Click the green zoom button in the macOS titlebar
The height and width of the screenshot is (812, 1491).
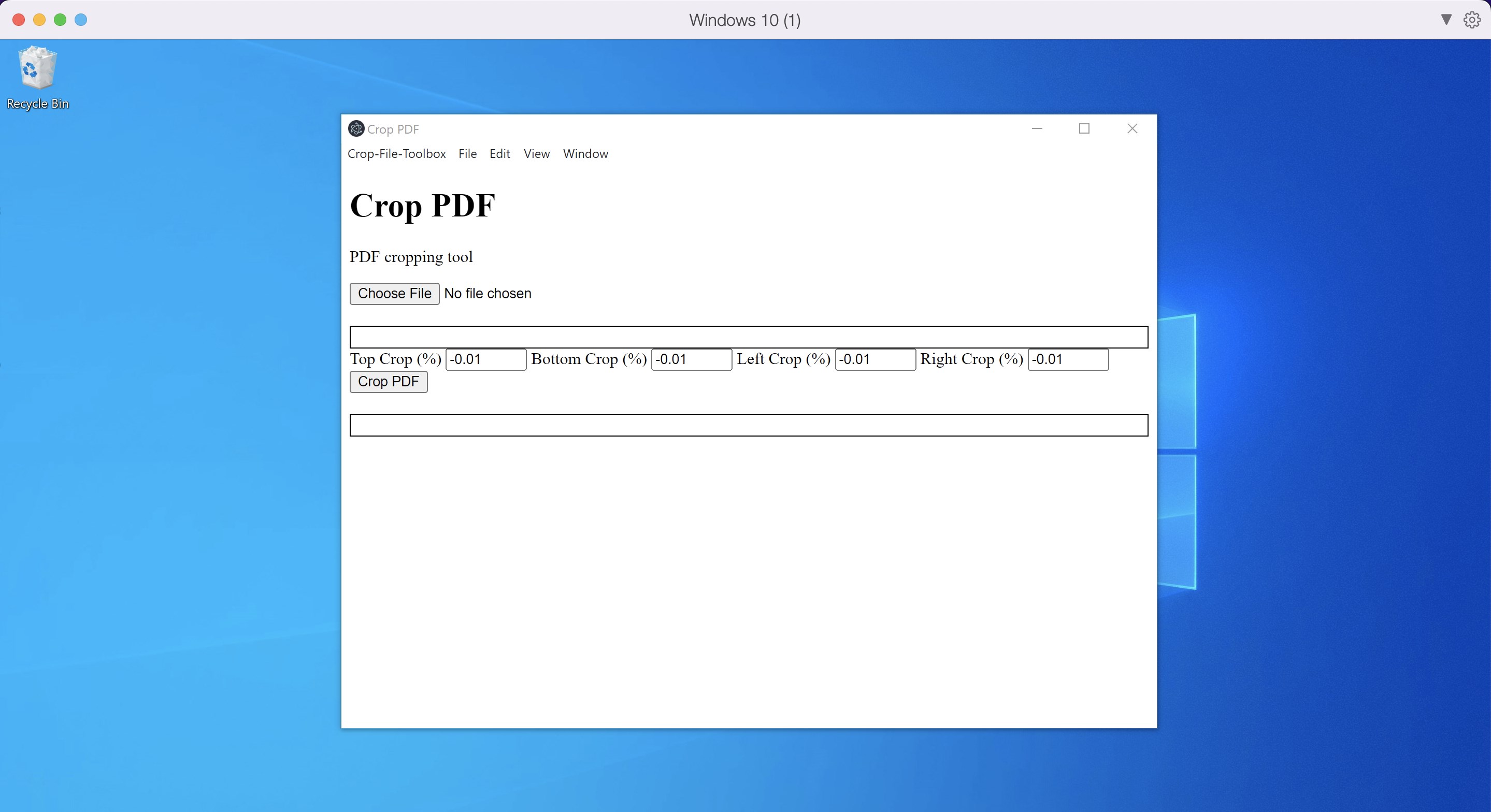(60, 19)
